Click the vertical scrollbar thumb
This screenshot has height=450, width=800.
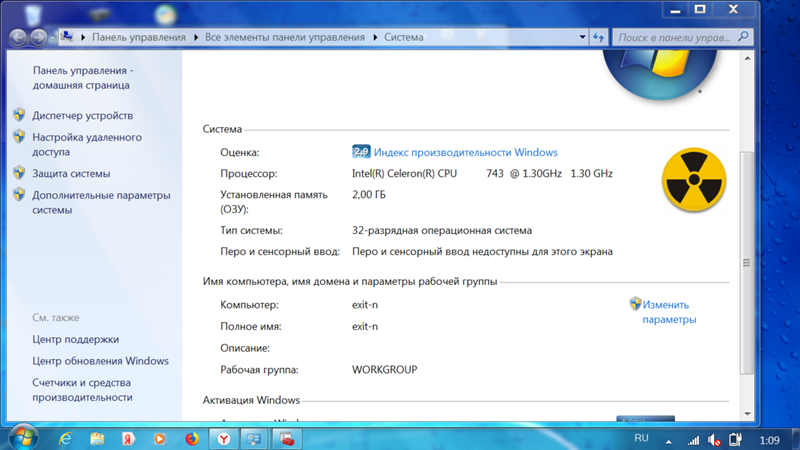[x=745, y=262]
